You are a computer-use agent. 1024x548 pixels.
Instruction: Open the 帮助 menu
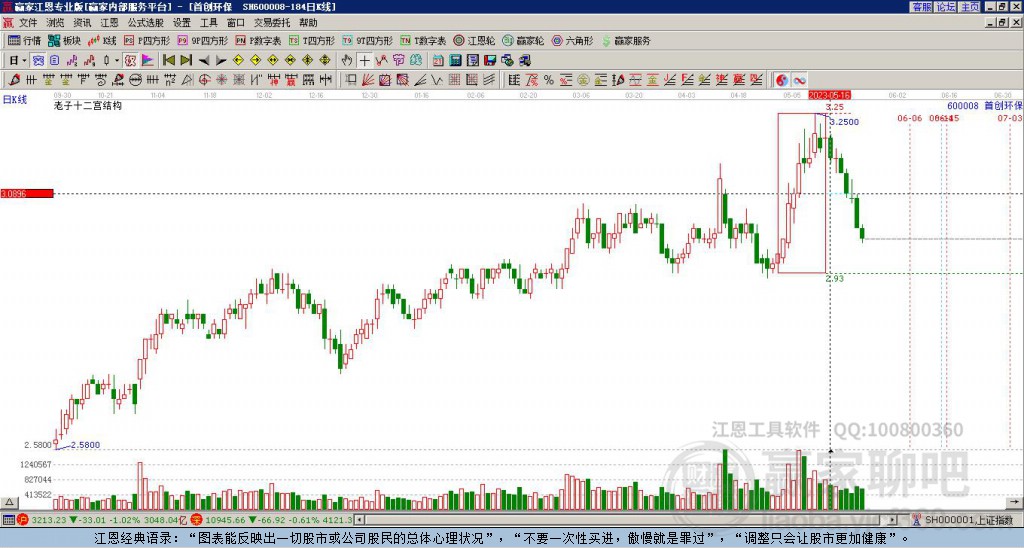tap(308, 23)
